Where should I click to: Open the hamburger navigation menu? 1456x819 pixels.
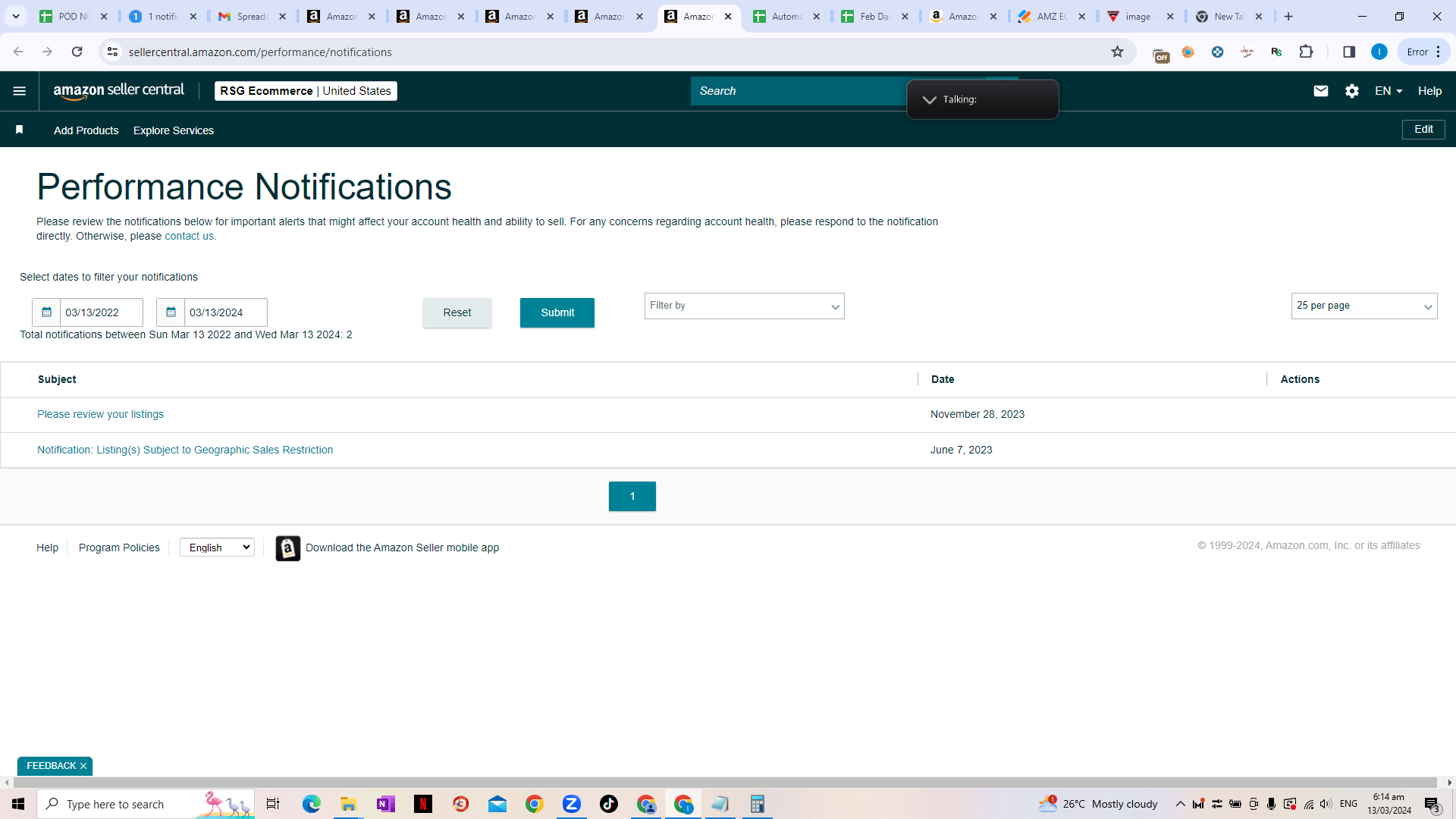[20, 91]
